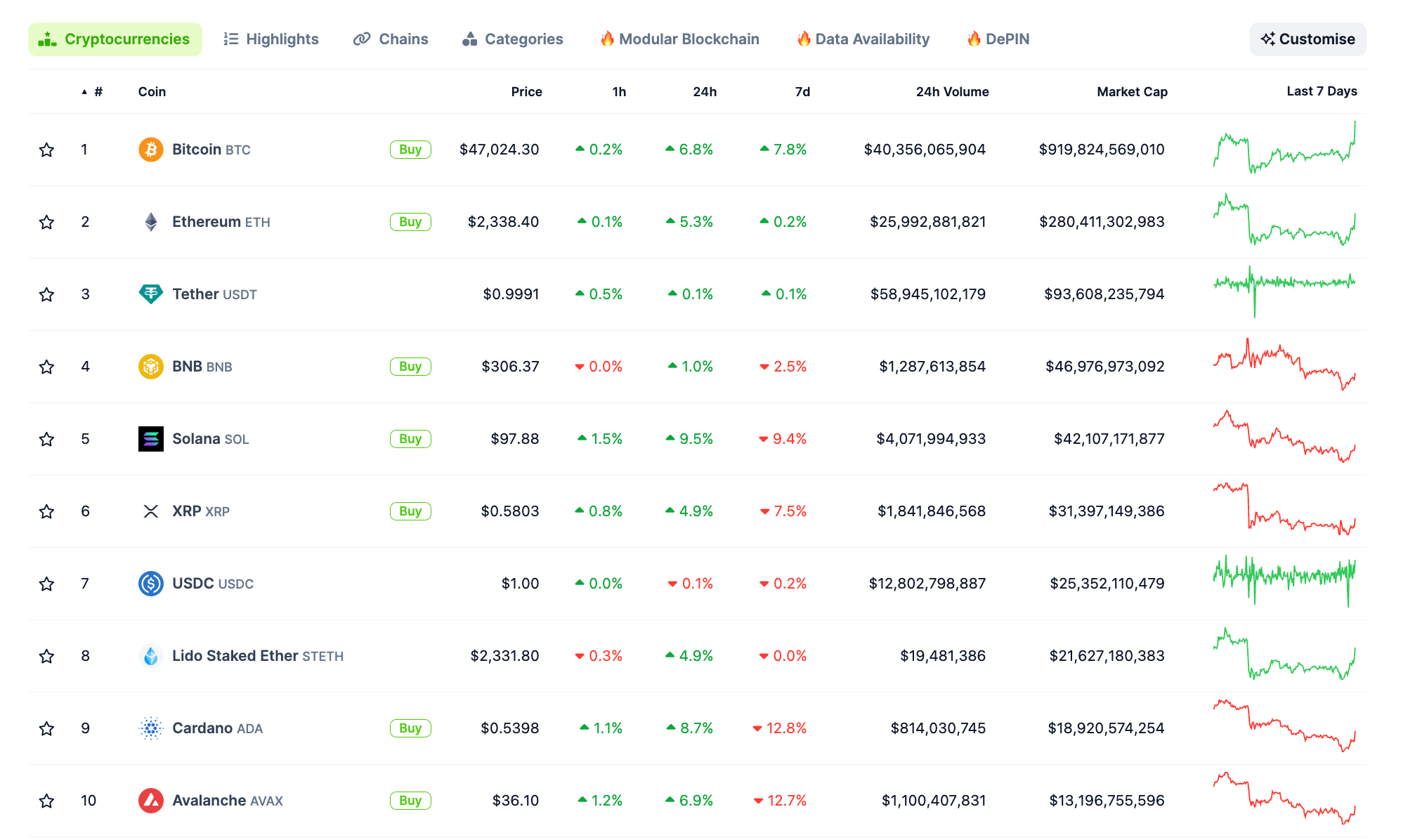Click the Lido Staked Ether logo
The image size is (1415, 840).
coord(150,656)
